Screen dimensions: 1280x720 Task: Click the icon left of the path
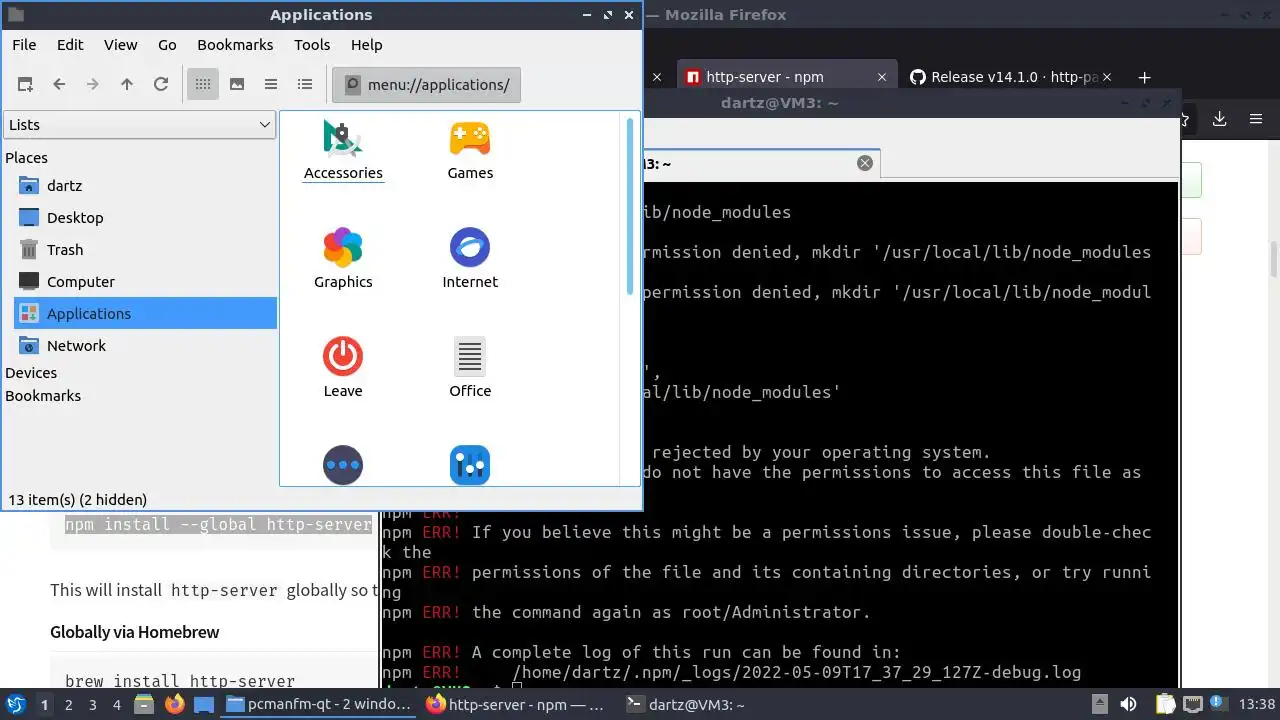coord(351,85)
